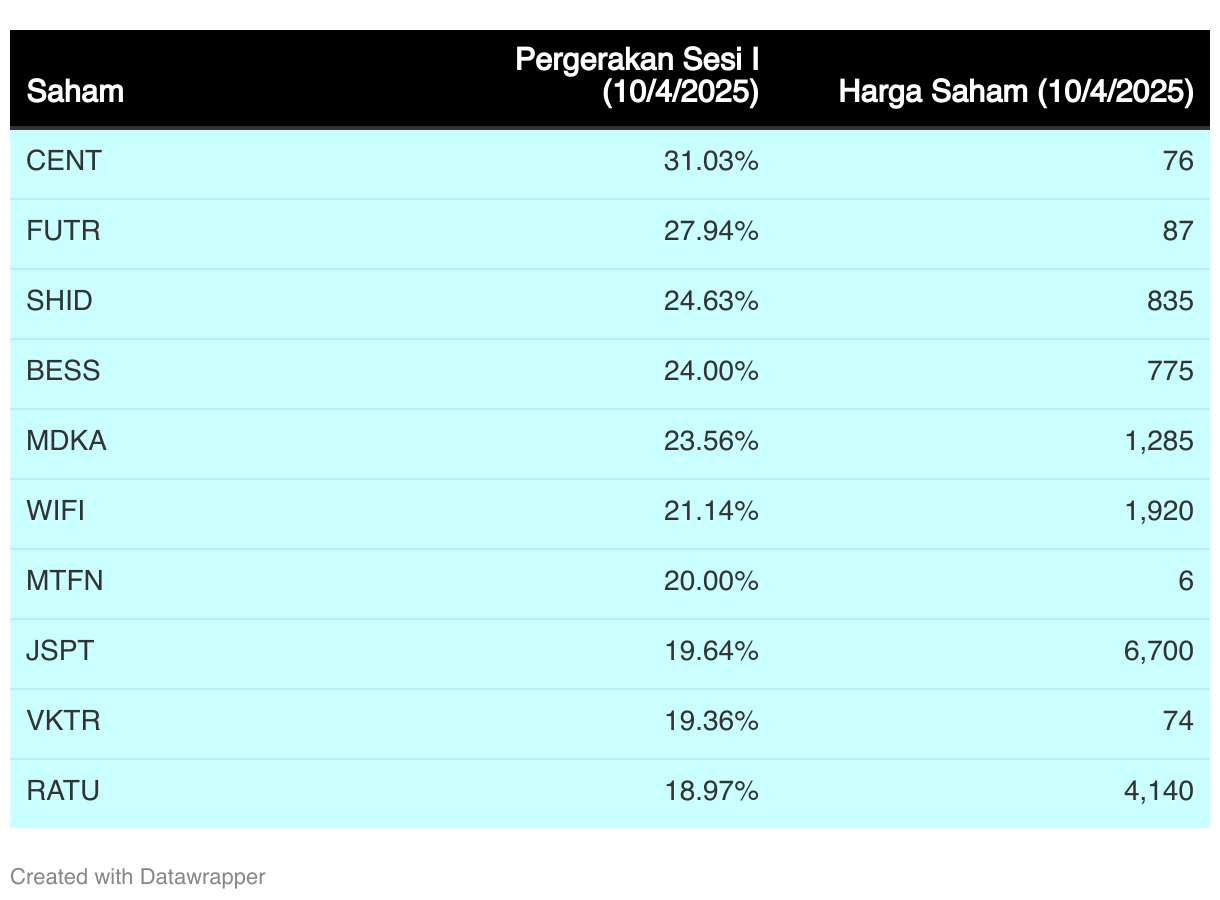Click the Saham column header

coord(75,92)
